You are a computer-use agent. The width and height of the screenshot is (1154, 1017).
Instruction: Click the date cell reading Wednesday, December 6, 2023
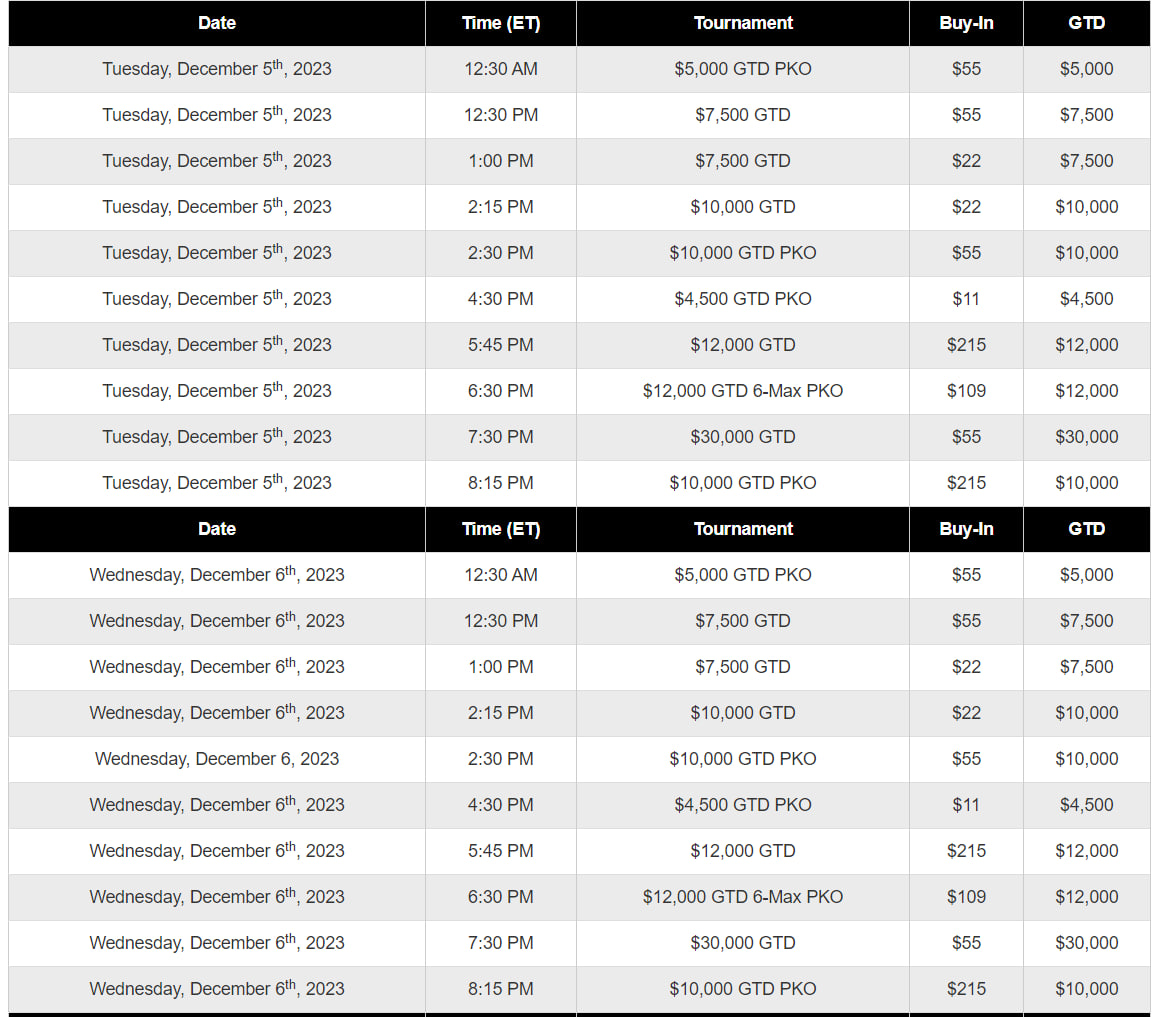[x=217, y=759]
